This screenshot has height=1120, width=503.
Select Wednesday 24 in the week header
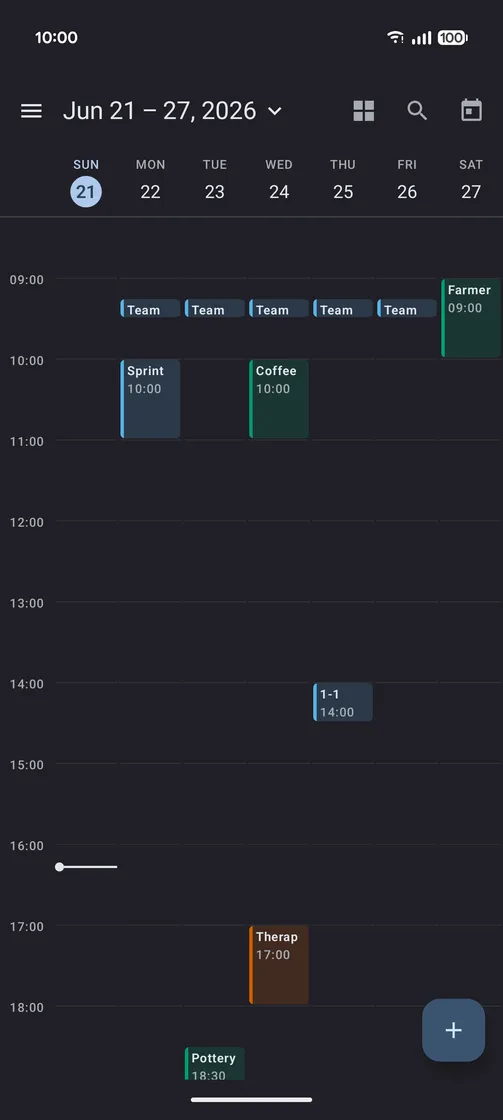pos(279,183)
